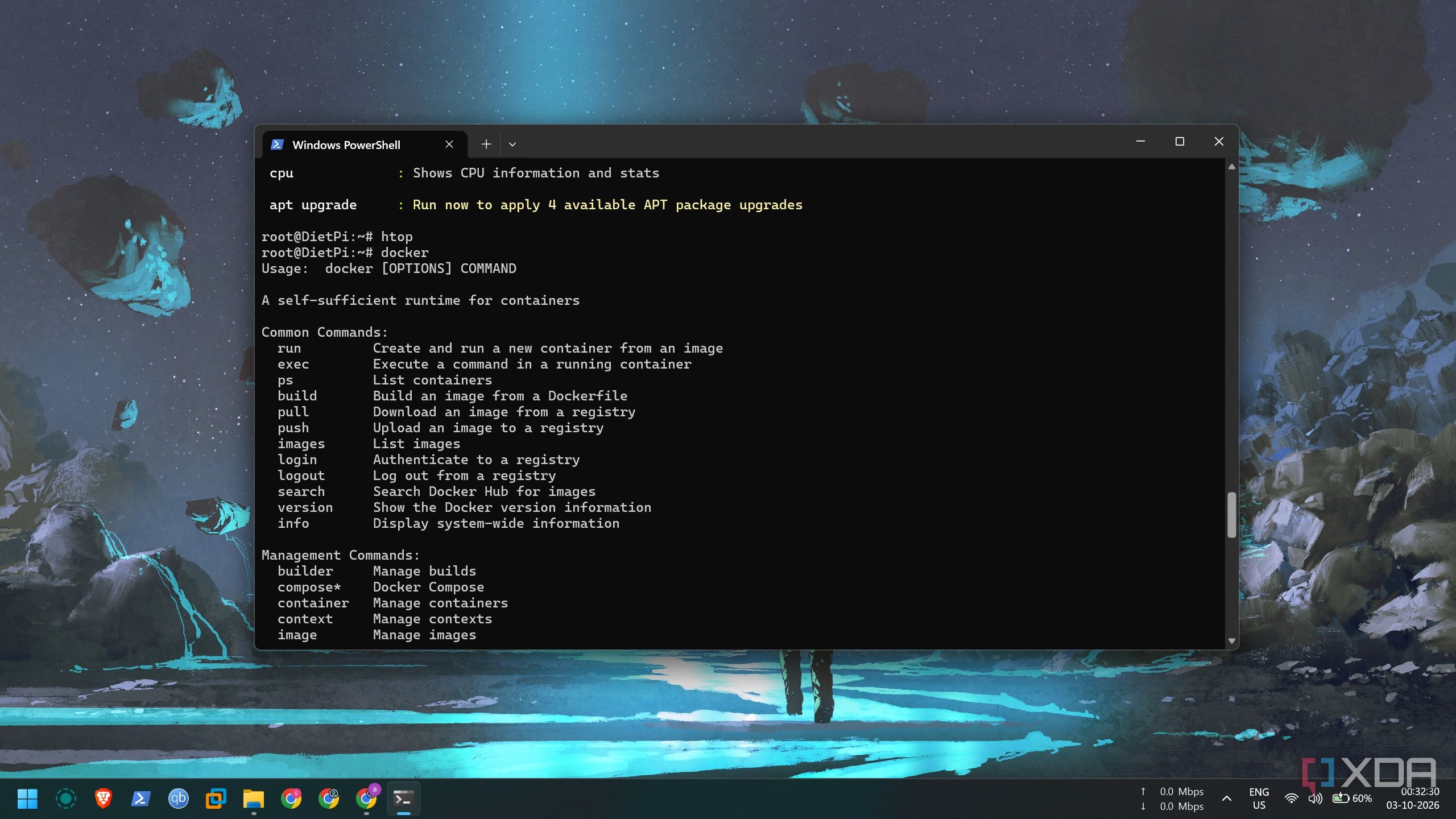Click the 'pull' command row
This screenshot has height=819, width=1456.
(x=456, y=412)
